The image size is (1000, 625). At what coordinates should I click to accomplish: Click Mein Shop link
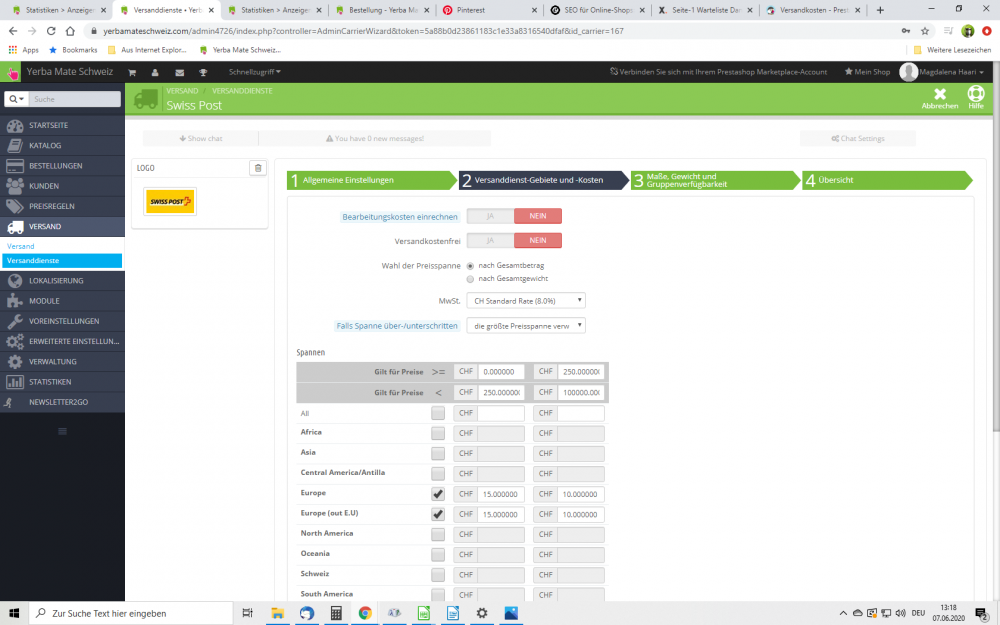tap(867, 72)
